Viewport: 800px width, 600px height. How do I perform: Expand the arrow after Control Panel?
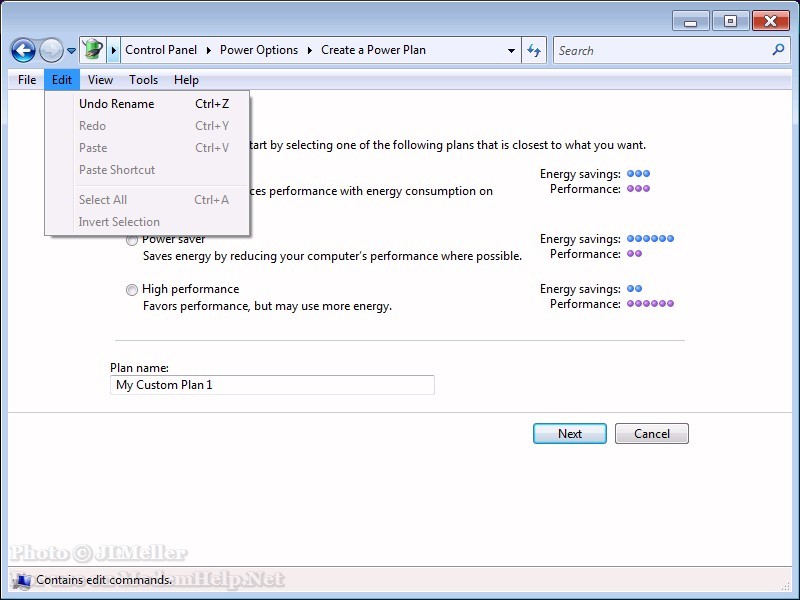(x=209, y=50)
